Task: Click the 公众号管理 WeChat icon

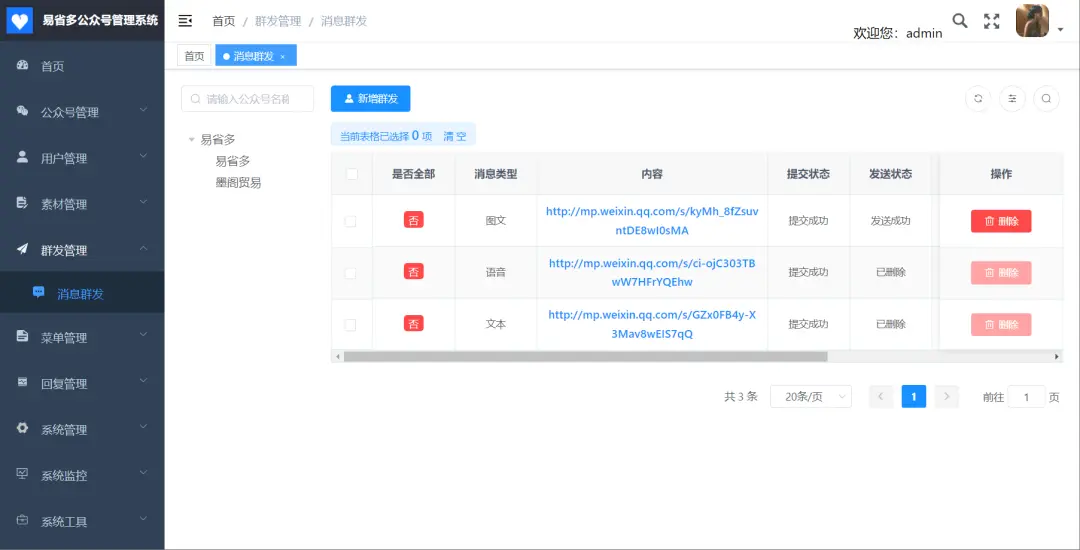Action: click(22, 112)
